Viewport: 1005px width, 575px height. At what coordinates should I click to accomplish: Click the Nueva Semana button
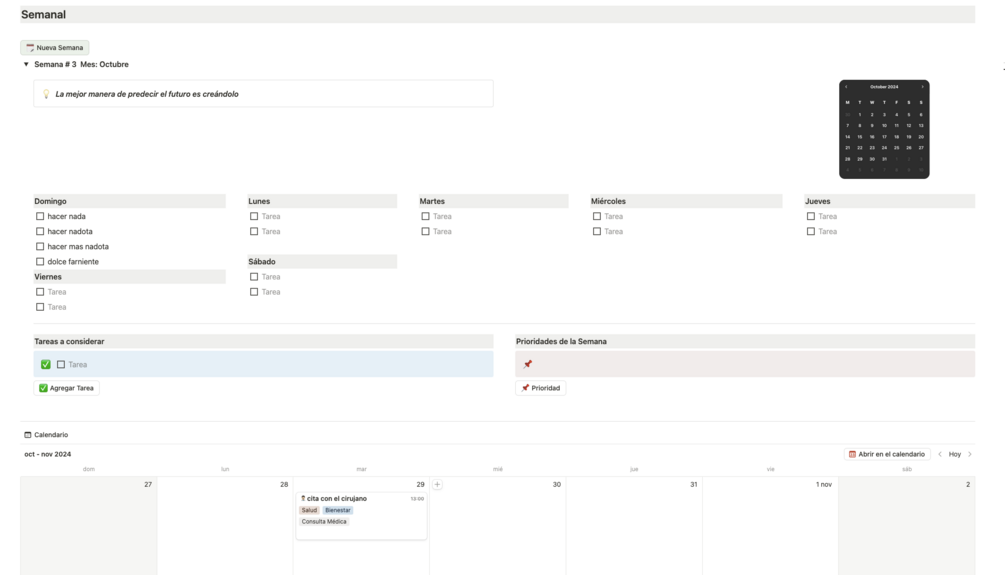point(54,47)
